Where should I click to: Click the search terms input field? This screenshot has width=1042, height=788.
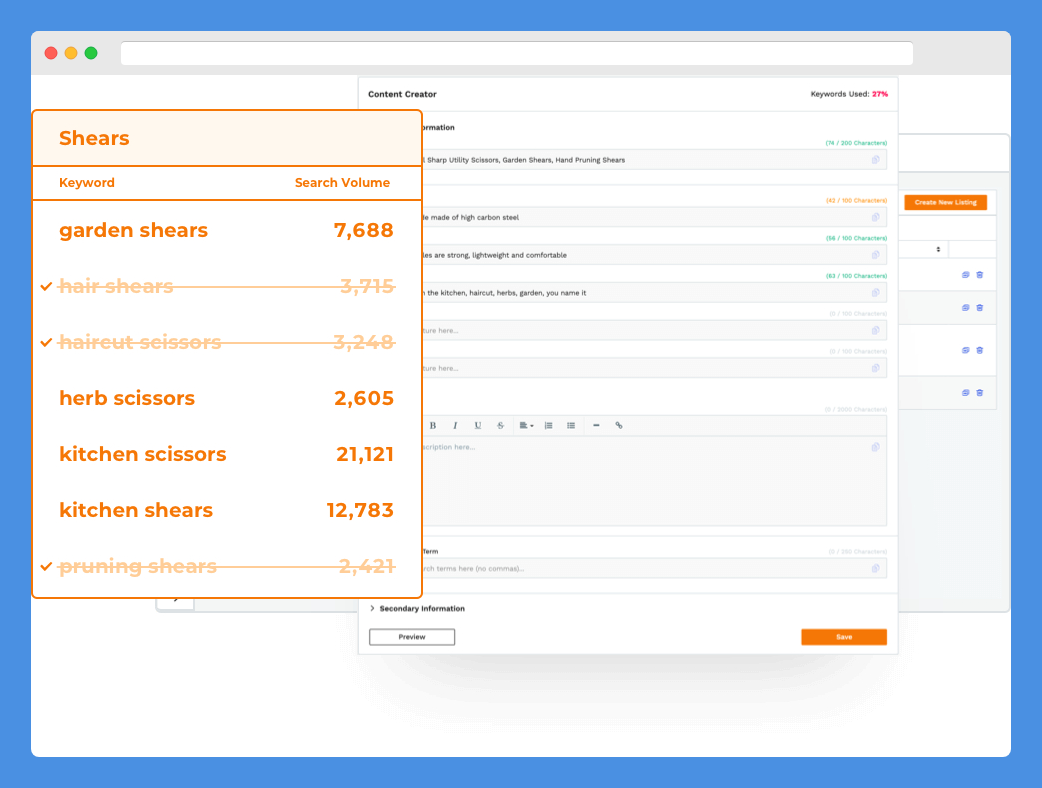[654, 569]
